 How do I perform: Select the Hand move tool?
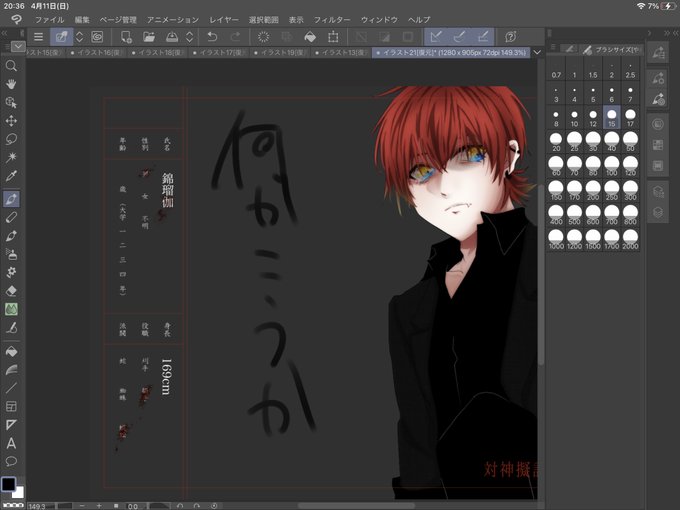tap(11, 84)
